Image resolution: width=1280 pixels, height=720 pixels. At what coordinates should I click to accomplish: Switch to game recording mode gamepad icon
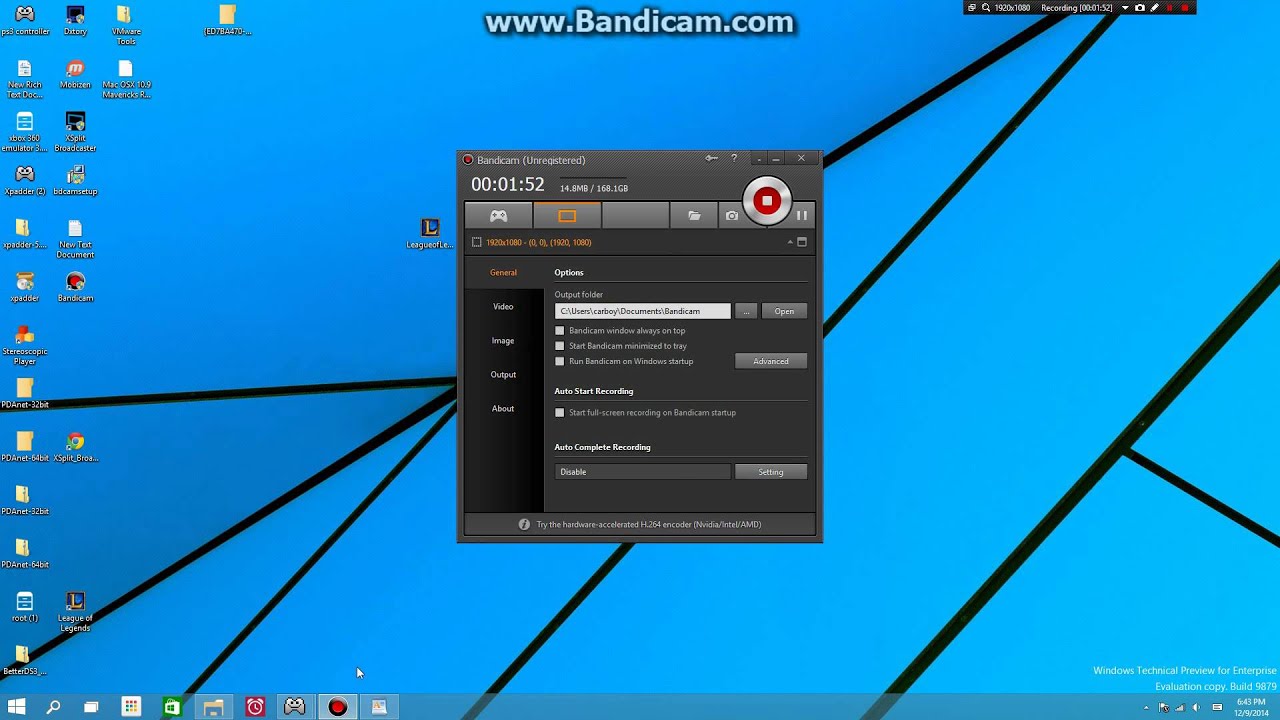point(498,215)
